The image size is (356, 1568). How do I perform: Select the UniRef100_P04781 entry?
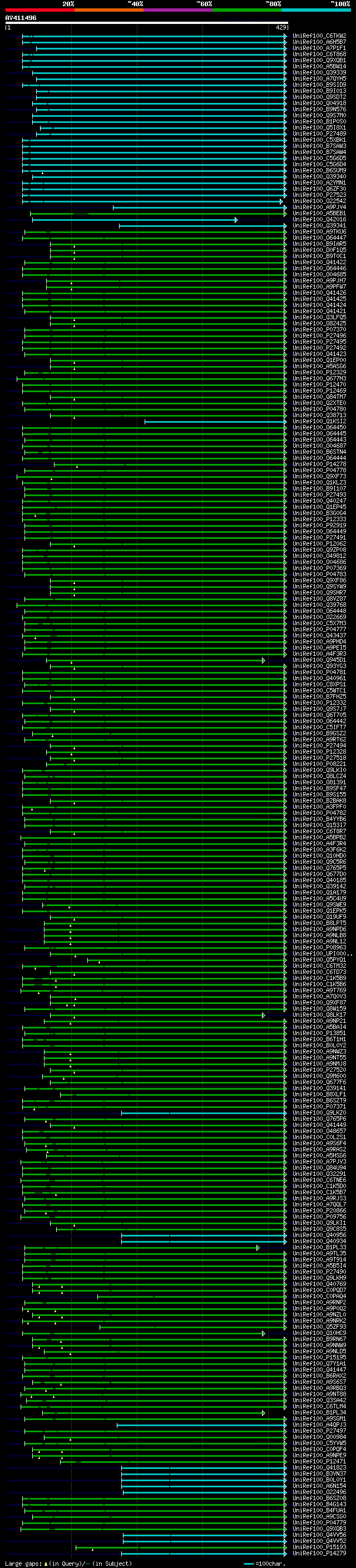pyautogui.click(x=319, y=672)
